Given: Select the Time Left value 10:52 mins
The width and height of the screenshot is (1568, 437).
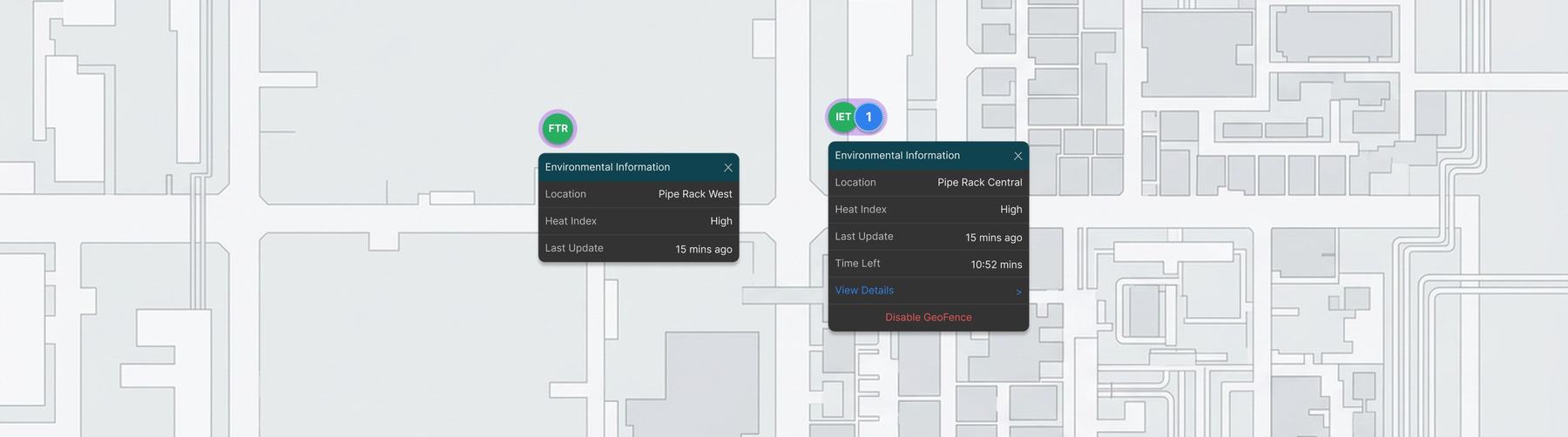Looking at the screenshot, I should tap(997, 265).
